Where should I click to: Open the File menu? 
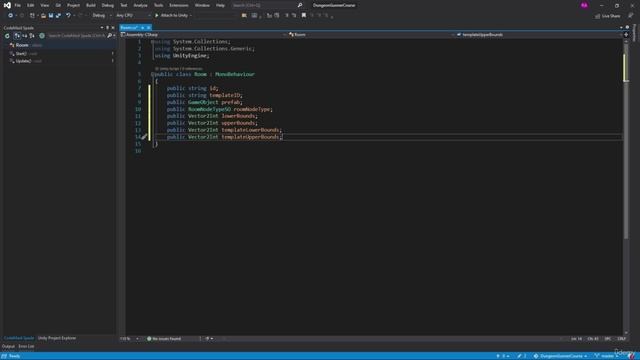[17, 5]
